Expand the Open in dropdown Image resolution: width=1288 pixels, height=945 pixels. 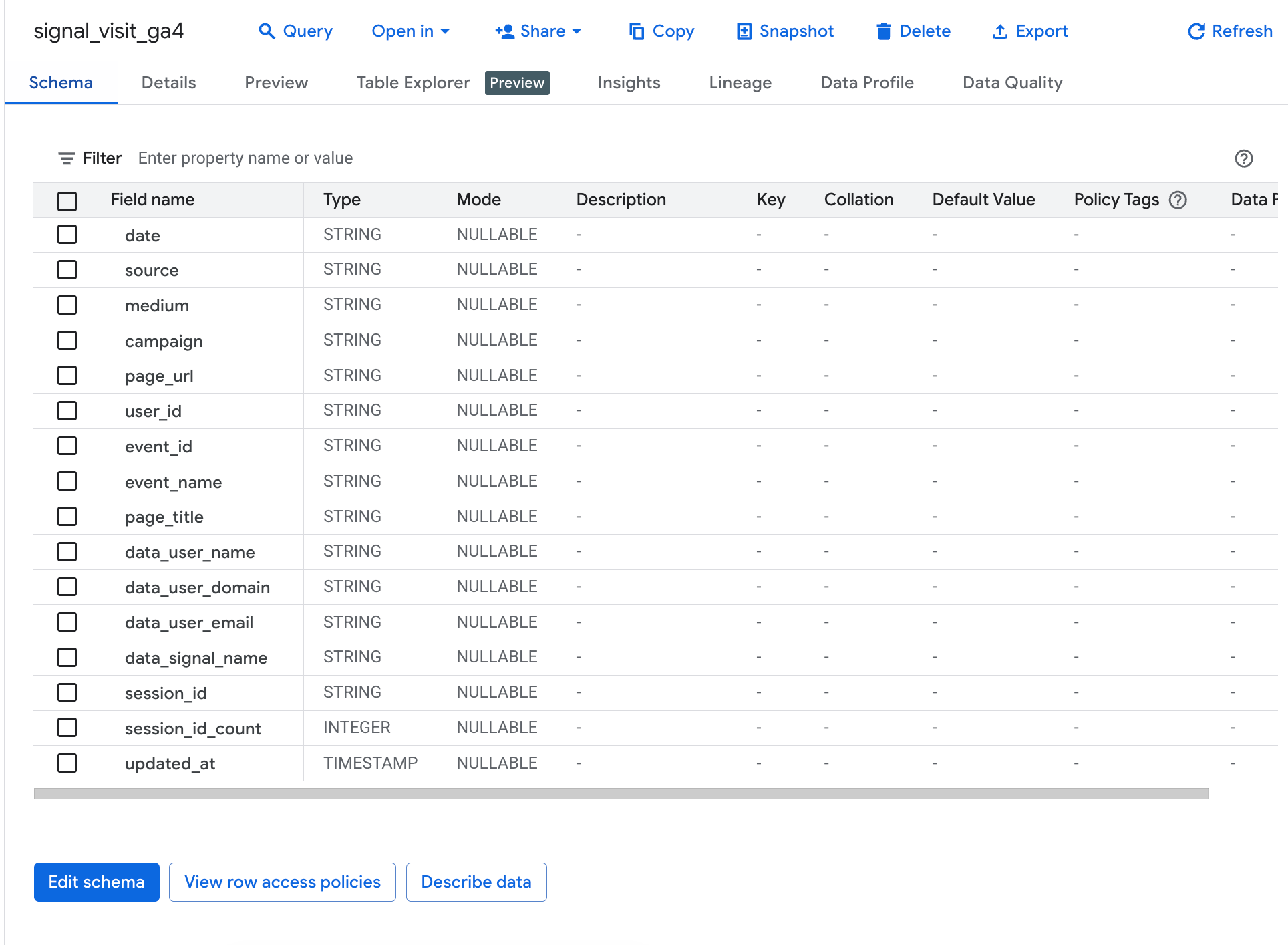[x=410, y=31]
